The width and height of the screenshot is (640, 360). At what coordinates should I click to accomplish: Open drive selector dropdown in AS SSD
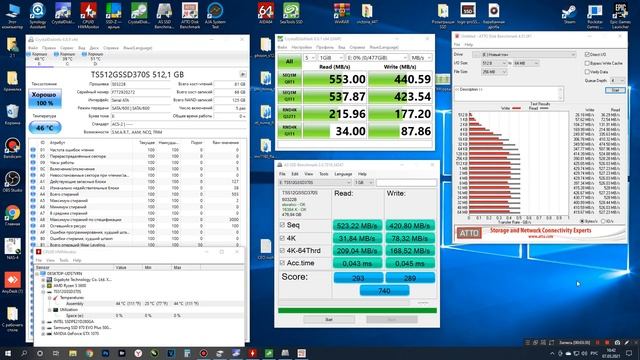tap(315, 182)
